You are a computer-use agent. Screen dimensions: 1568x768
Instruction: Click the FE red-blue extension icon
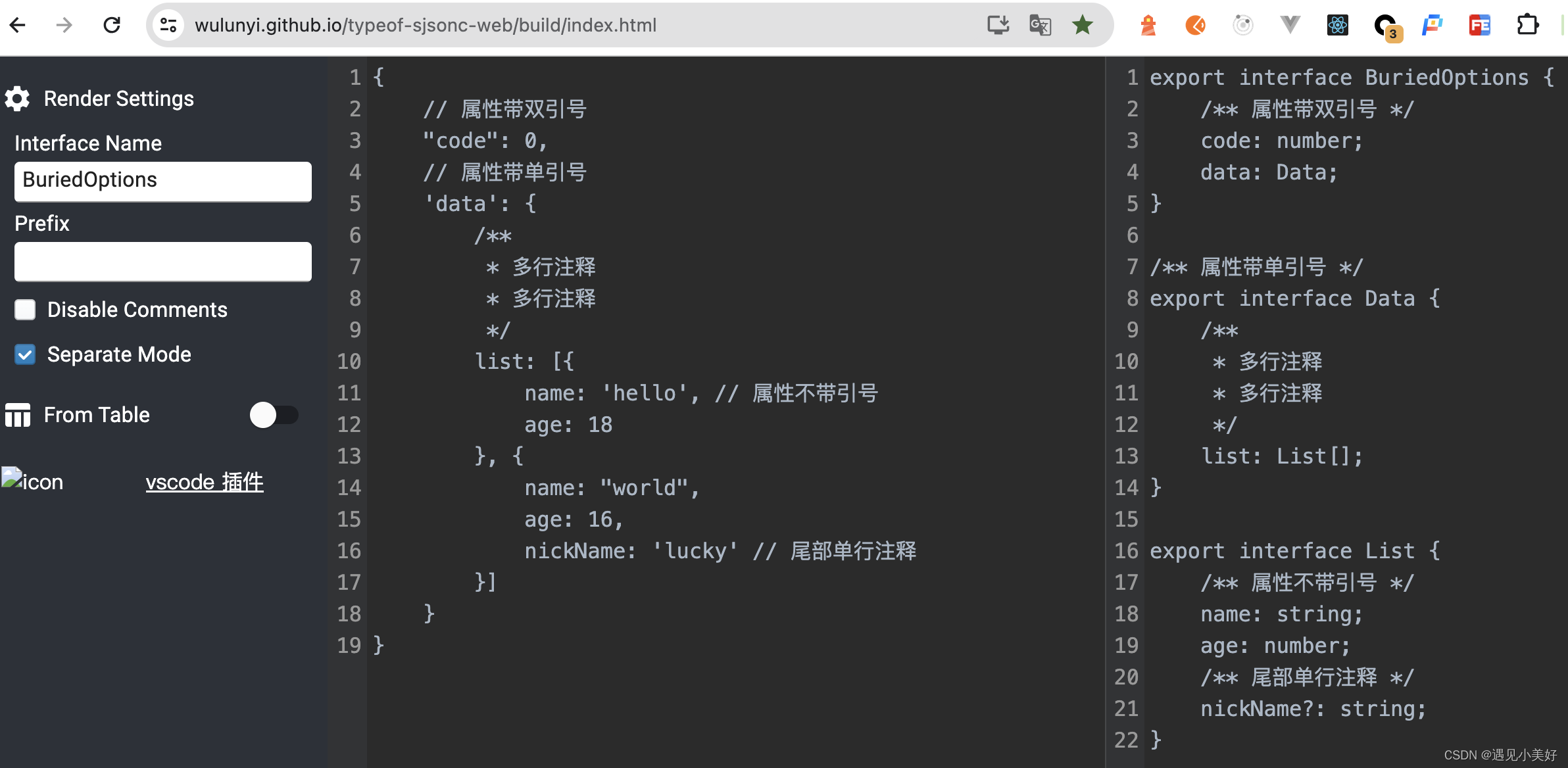[1479, 25]
